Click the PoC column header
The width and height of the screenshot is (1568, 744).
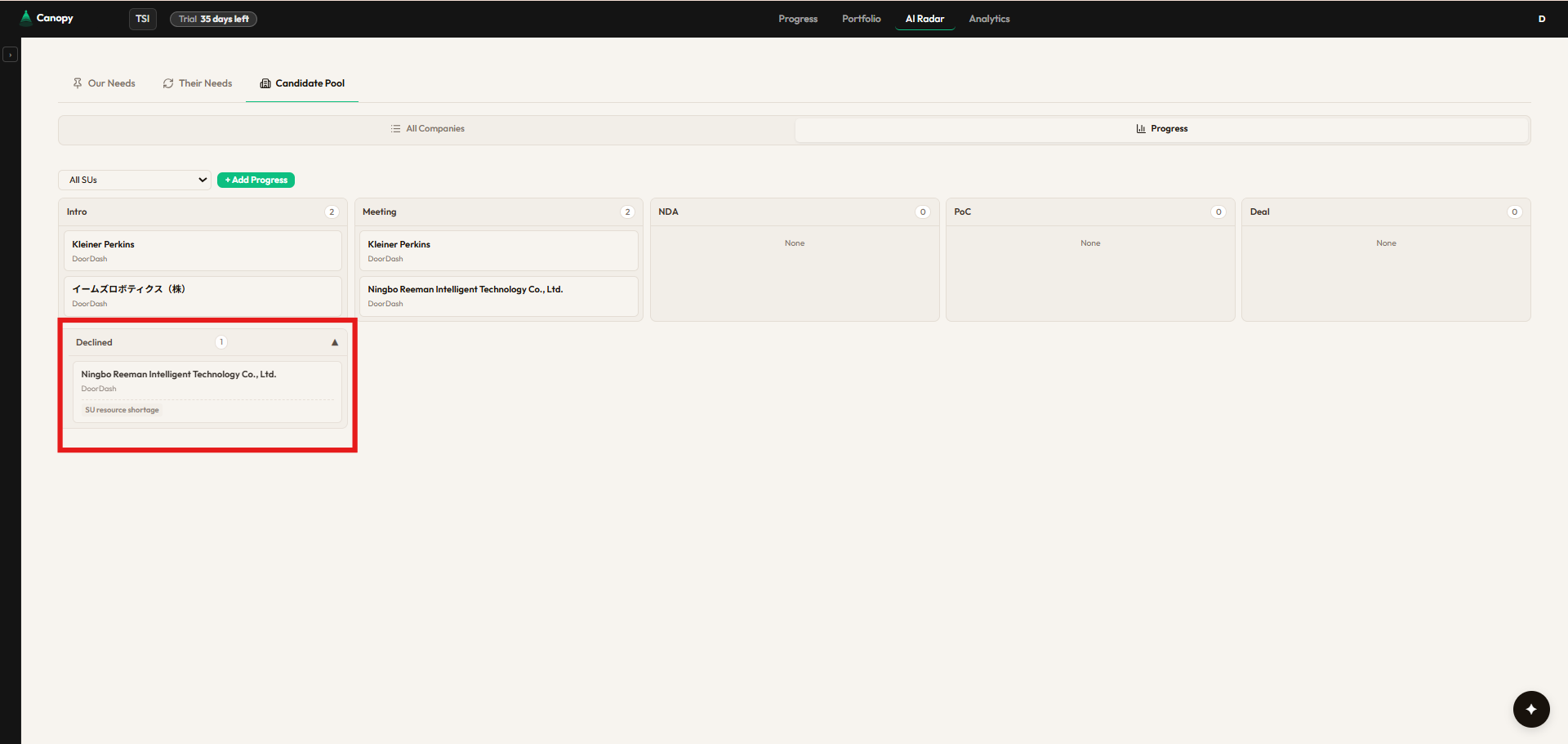point(1090,212)
